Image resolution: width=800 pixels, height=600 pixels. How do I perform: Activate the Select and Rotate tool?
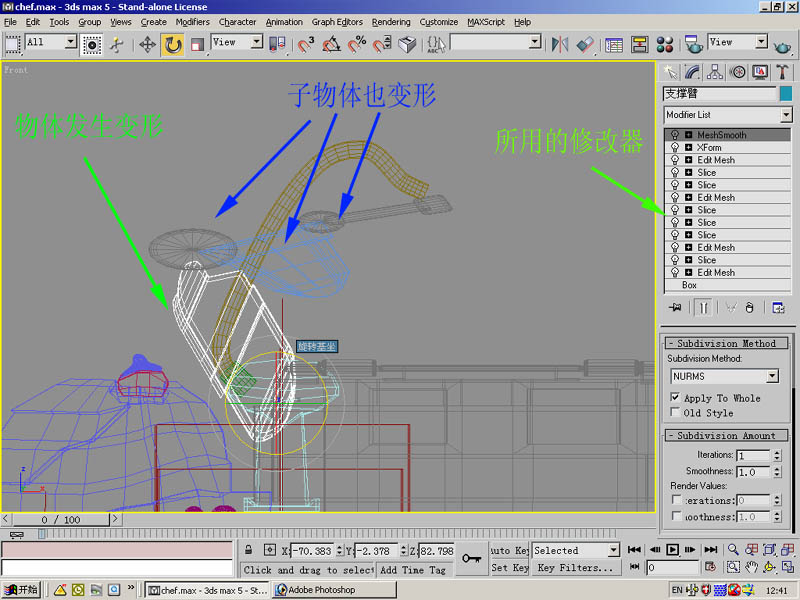pos(172,45)
